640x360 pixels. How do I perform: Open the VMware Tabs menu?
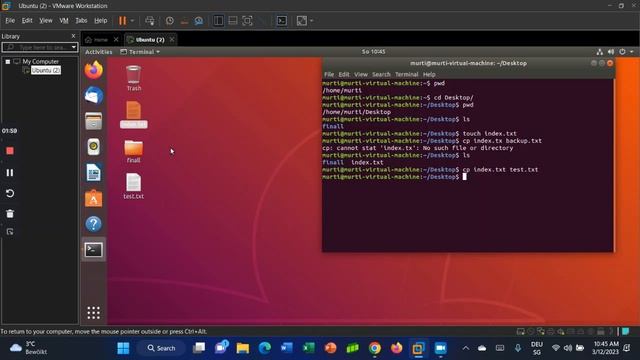pos(81,20)
